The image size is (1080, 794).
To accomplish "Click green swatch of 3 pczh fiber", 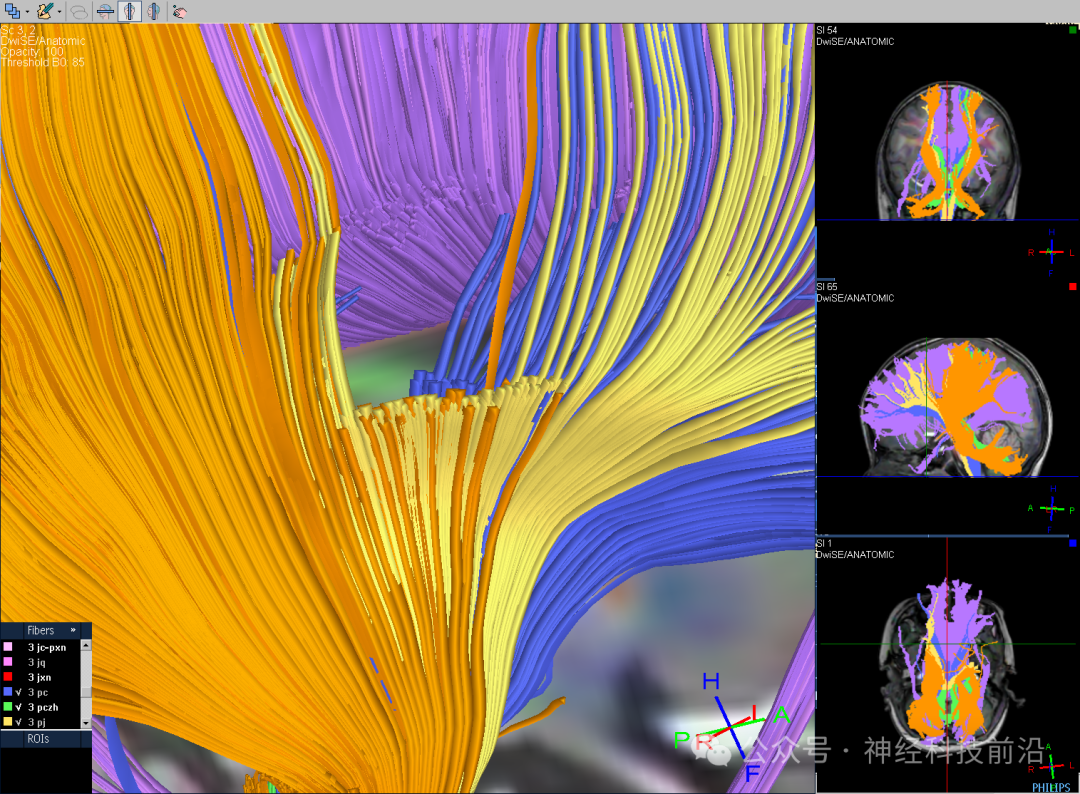I will [8, 707].
